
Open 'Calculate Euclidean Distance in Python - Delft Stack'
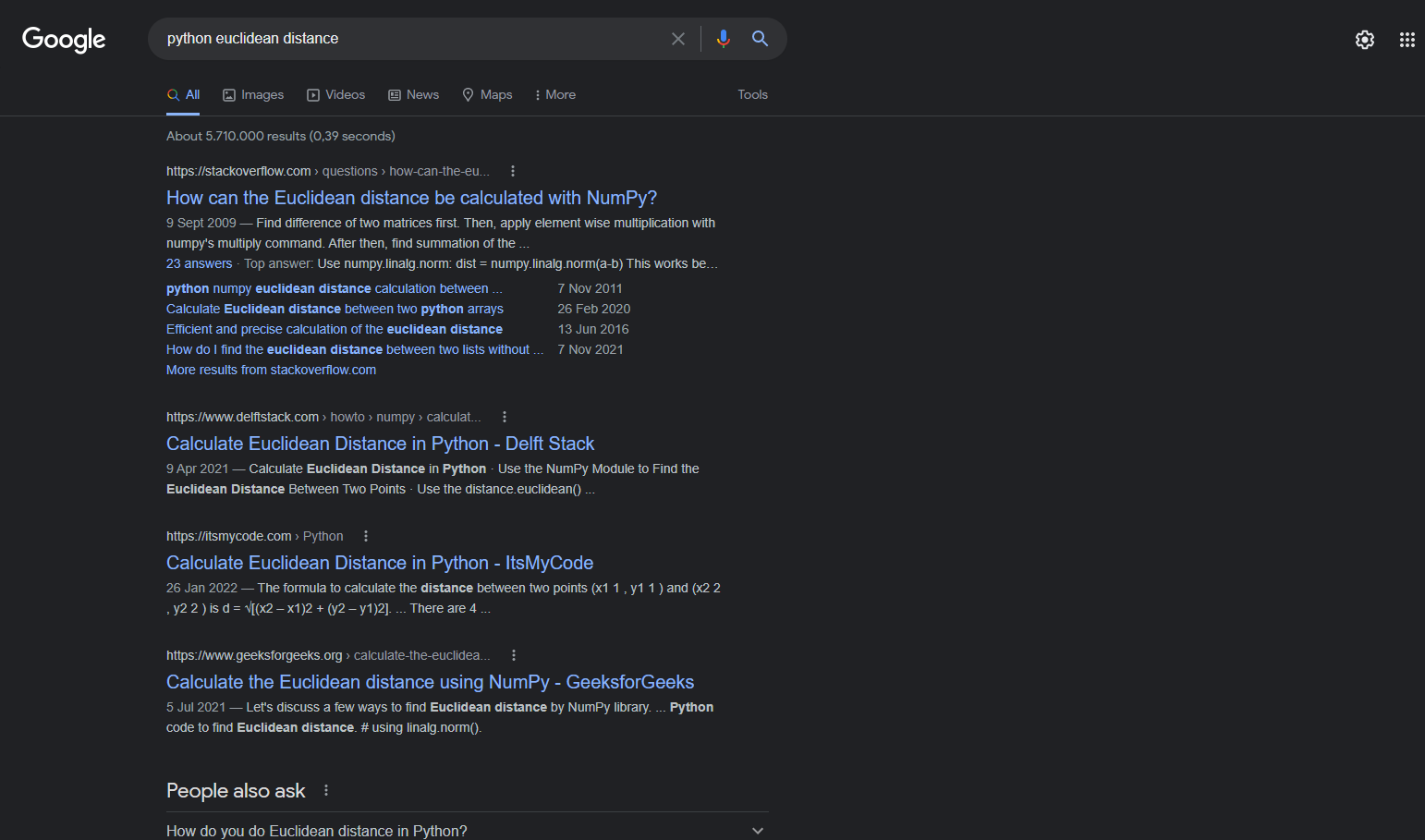[380, 444]
